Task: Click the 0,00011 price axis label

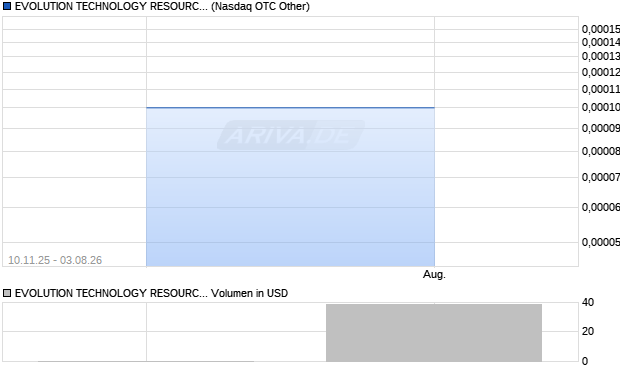Action: pyautogui.click(x=601, y=89)
